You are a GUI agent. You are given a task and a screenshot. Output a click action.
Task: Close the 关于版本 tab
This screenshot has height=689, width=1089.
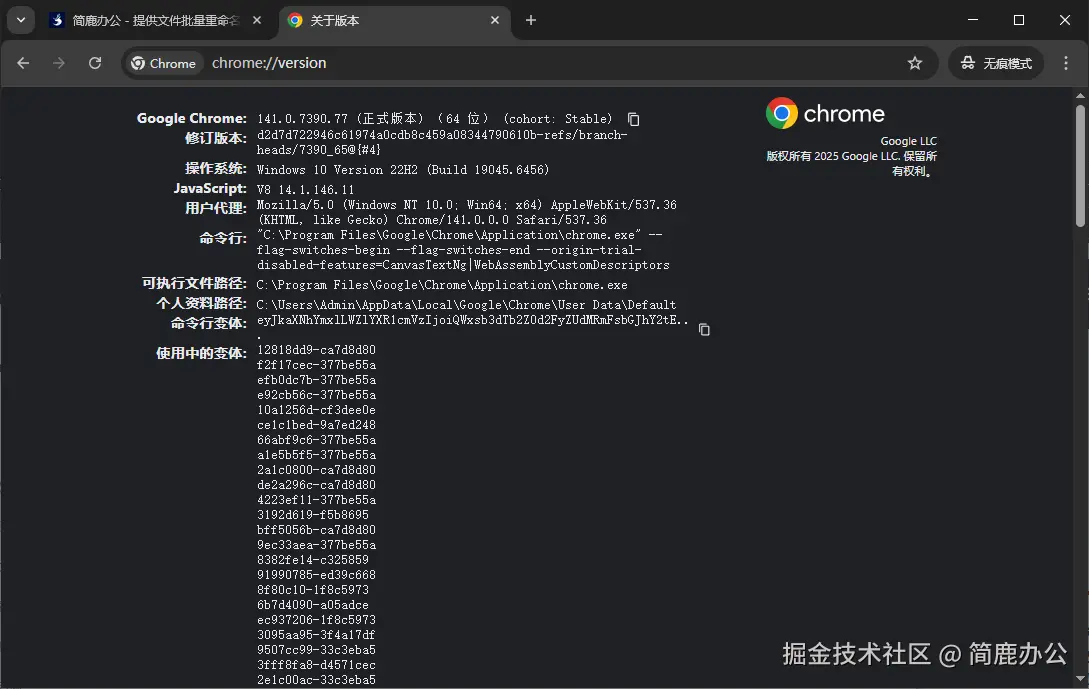[494, 20]
